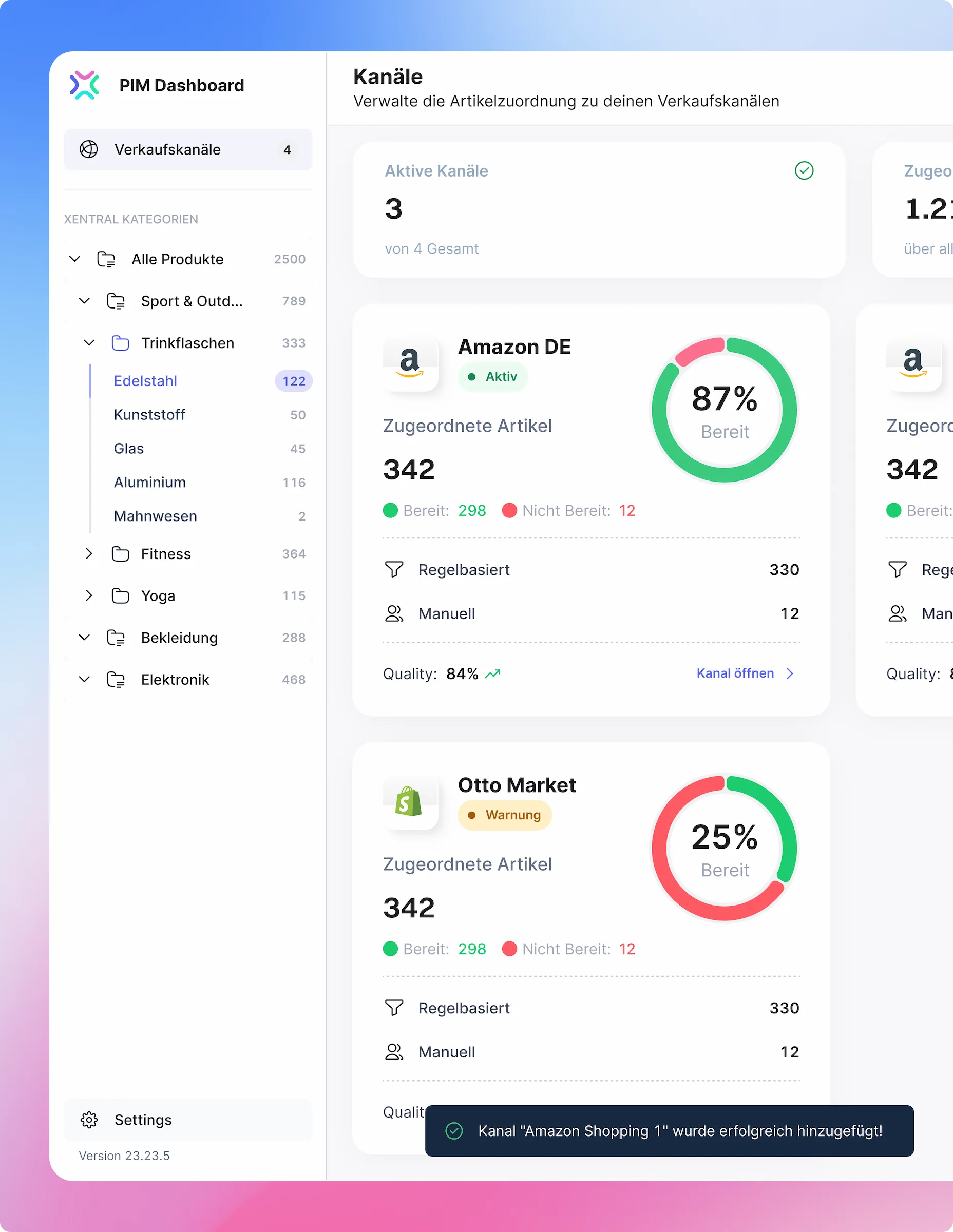The width and height of the screenshot is (953, 1232).
Task: Click the Quality trend arrow icon
Action: click(x=492, y=673)
